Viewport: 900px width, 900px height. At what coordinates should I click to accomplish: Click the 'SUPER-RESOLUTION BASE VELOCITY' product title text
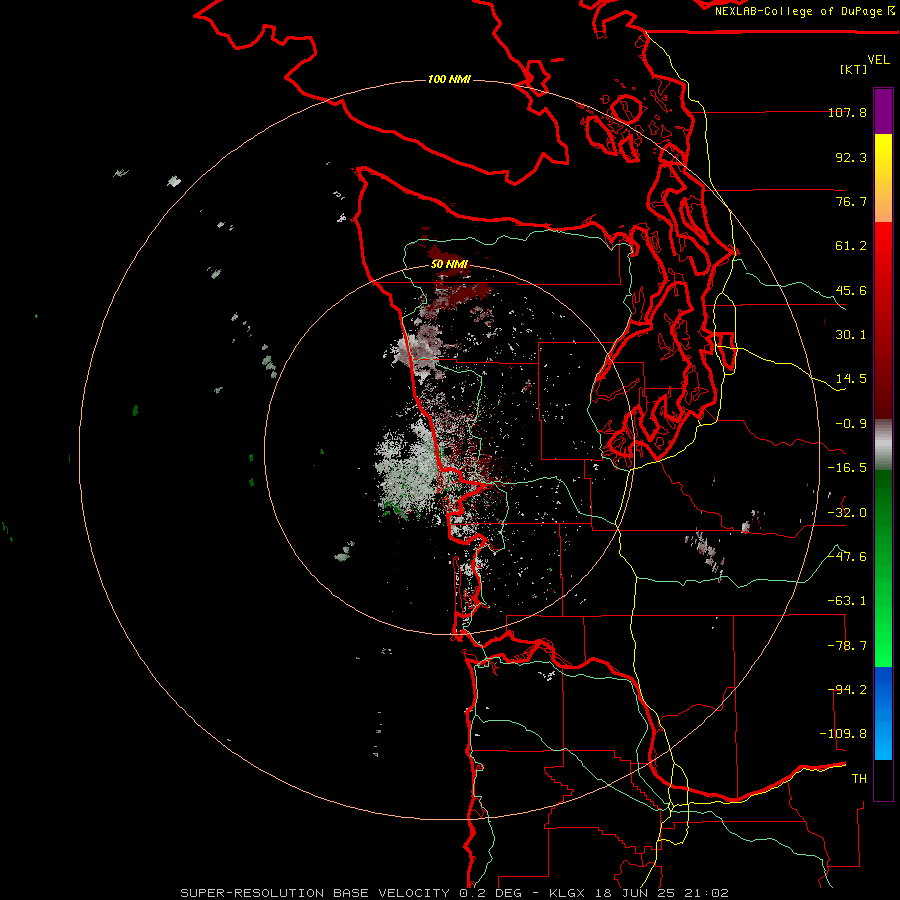click(315, 893)
